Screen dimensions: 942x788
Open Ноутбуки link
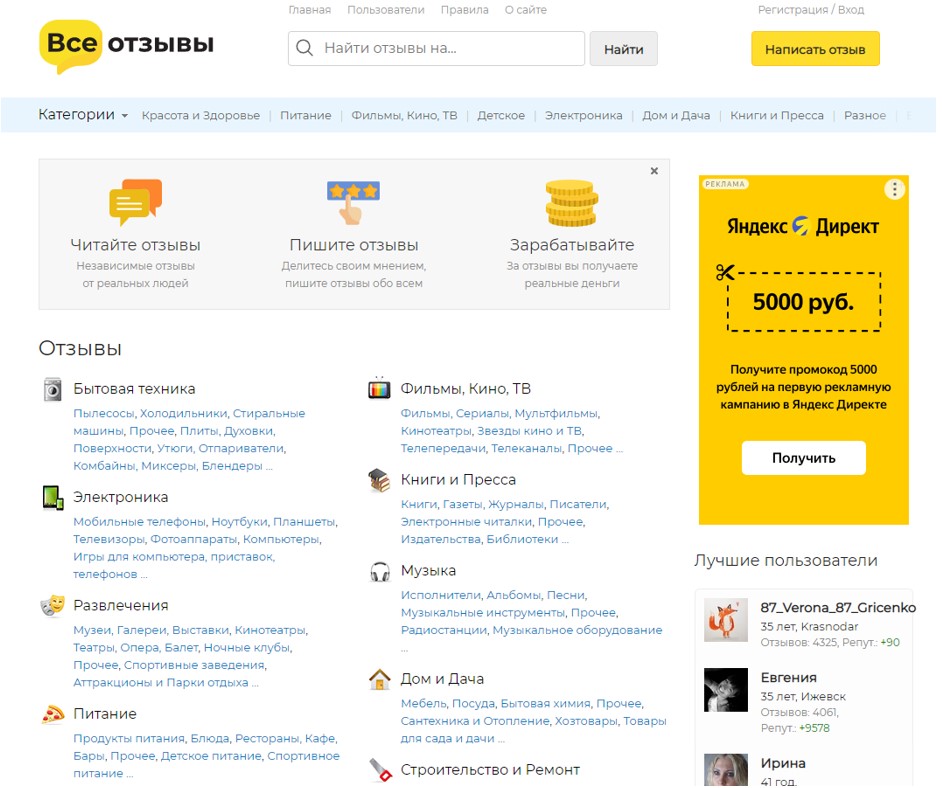point(239,521)
